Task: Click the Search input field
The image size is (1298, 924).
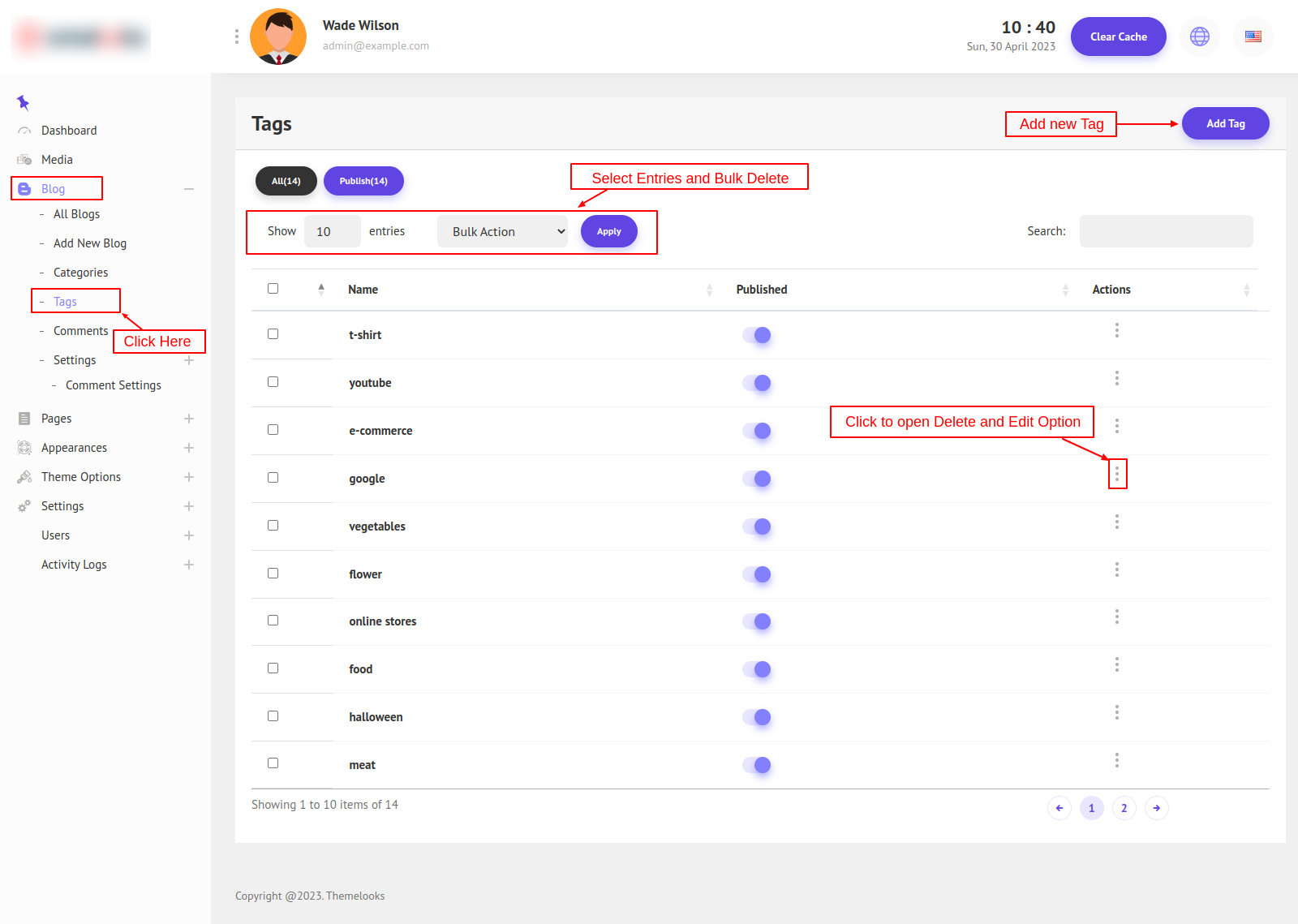Action: tap(1166, 231)
